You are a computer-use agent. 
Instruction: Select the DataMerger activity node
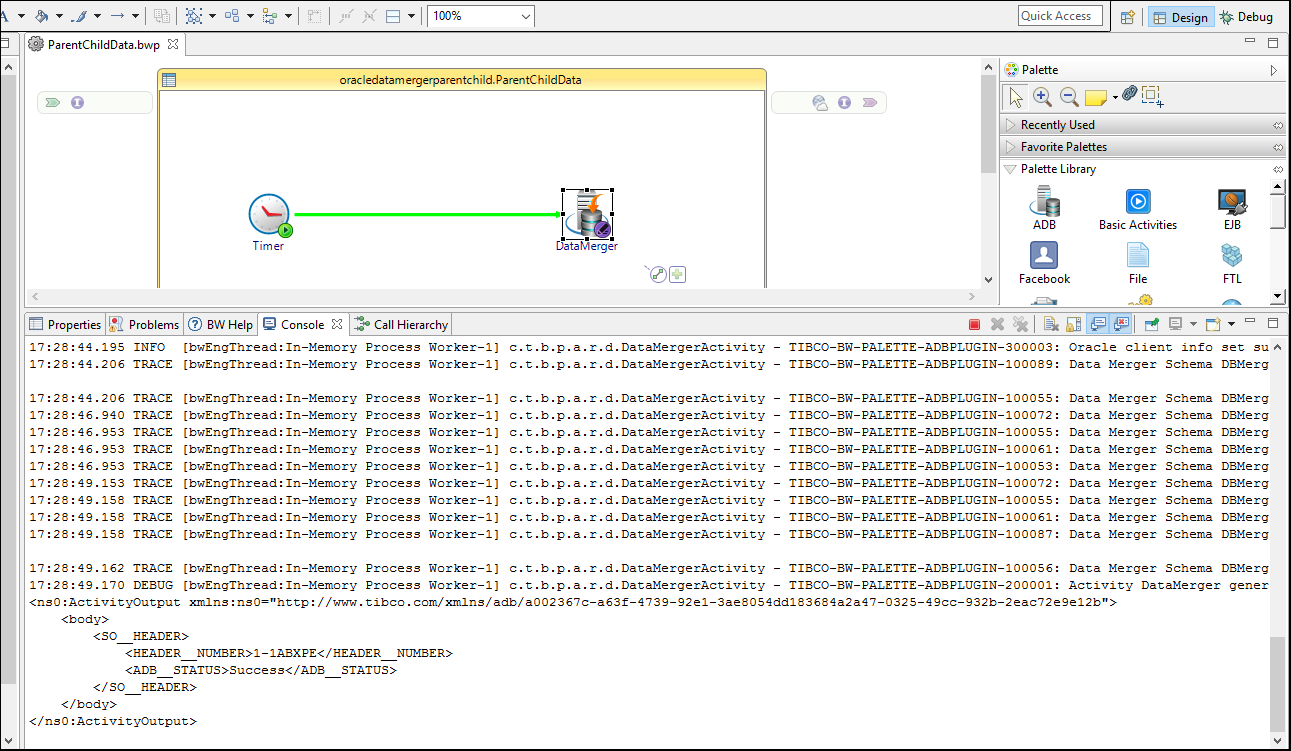588,214
